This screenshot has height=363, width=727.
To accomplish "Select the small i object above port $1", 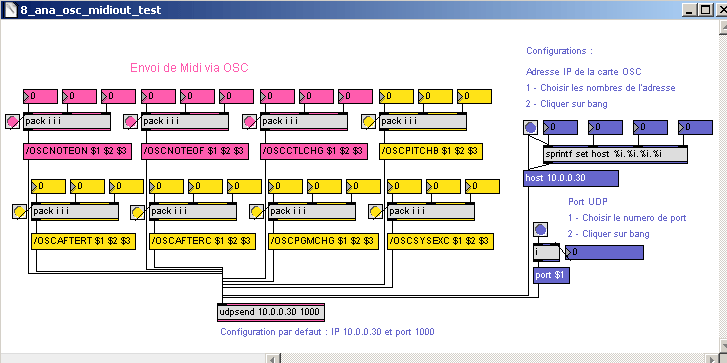I will [x=547, y=253].
